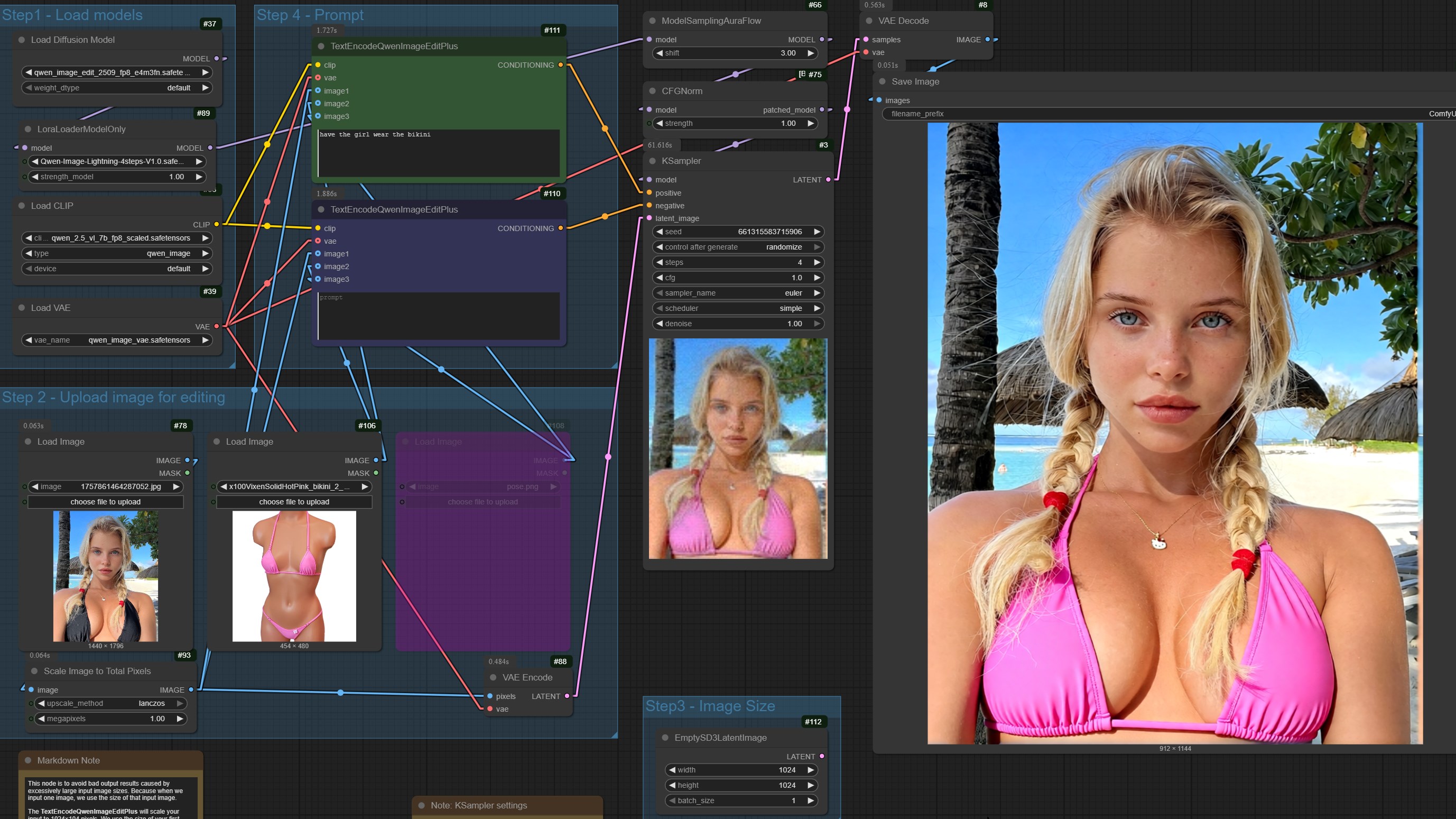Viewport: 1456px width, 819px height.
Task: Open the sampler_name euler dropdown
Action: point(738,293)
